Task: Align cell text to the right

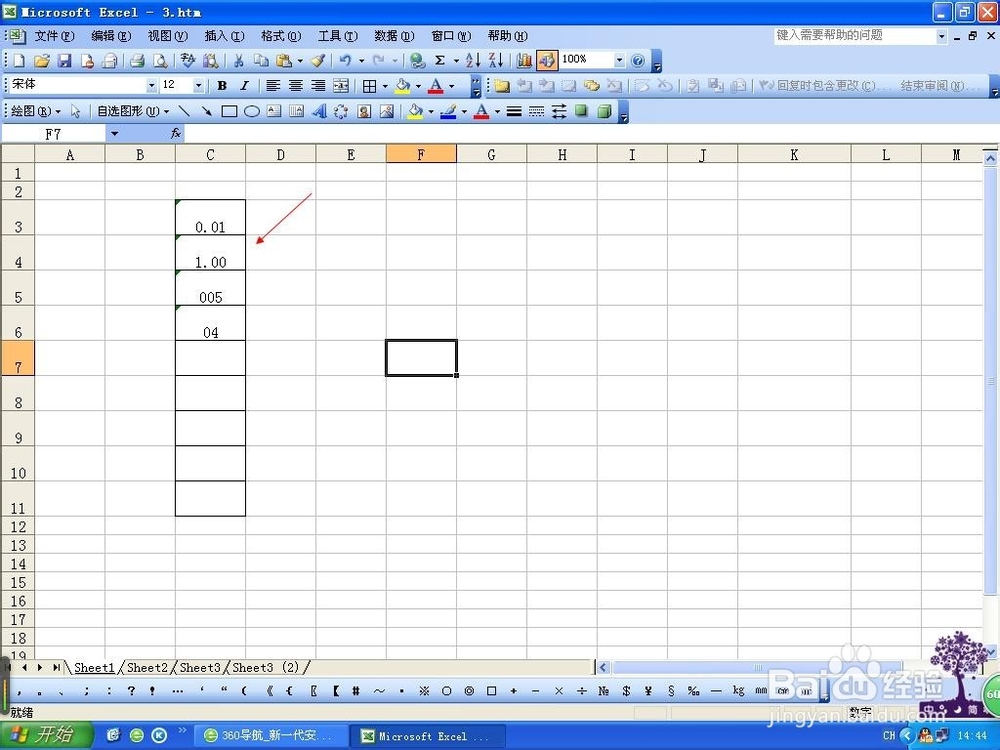Action: (318, 85)
